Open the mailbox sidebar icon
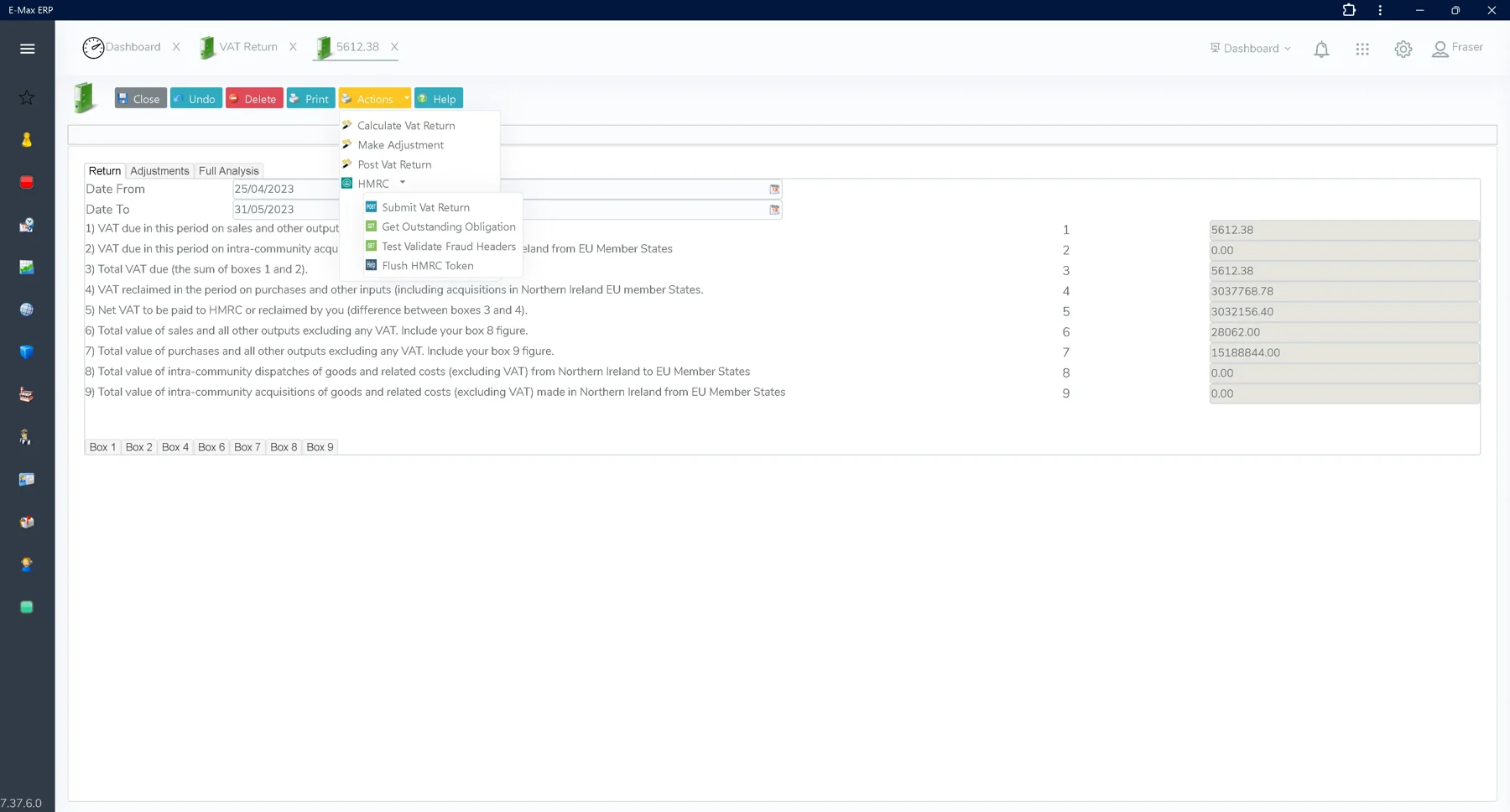Image resolution: width=1510 pixels, height=812 pixels. [x=27, y=522]
